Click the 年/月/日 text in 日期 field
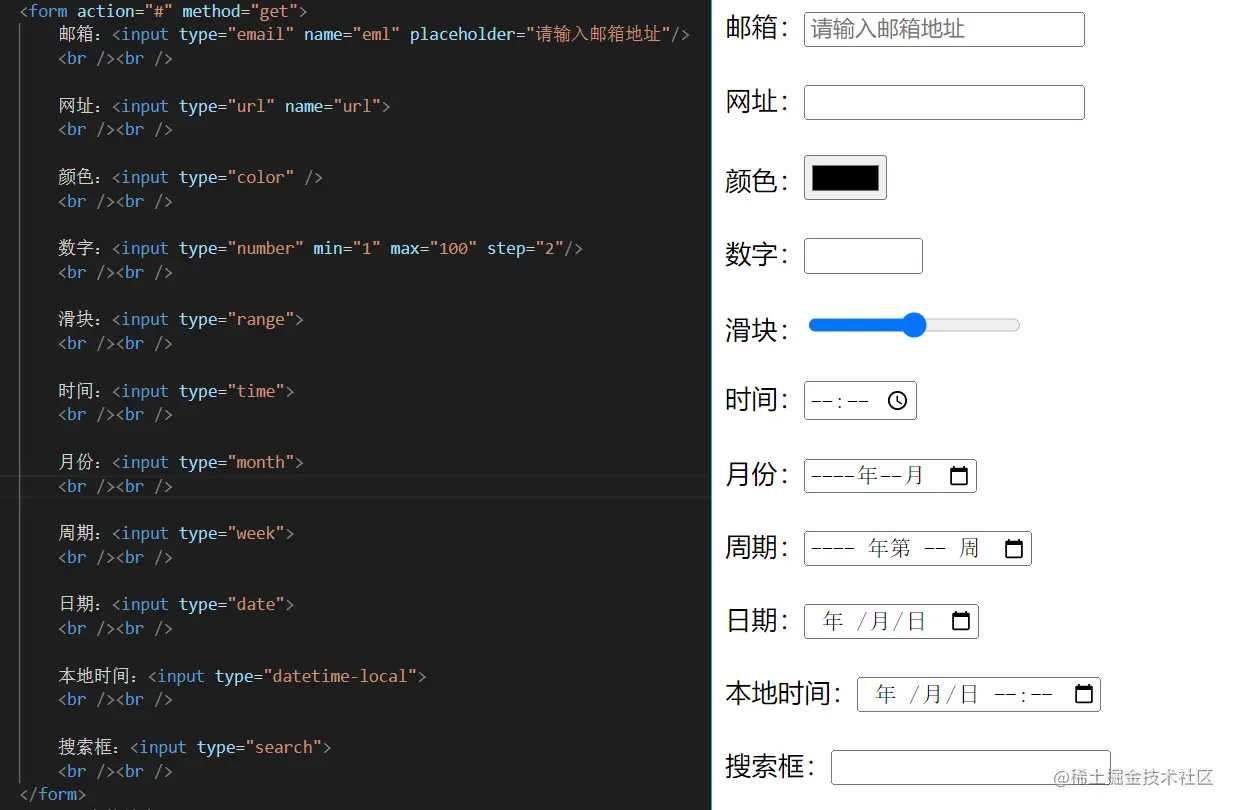This screenshot has height=810, width=1236. 875,621
